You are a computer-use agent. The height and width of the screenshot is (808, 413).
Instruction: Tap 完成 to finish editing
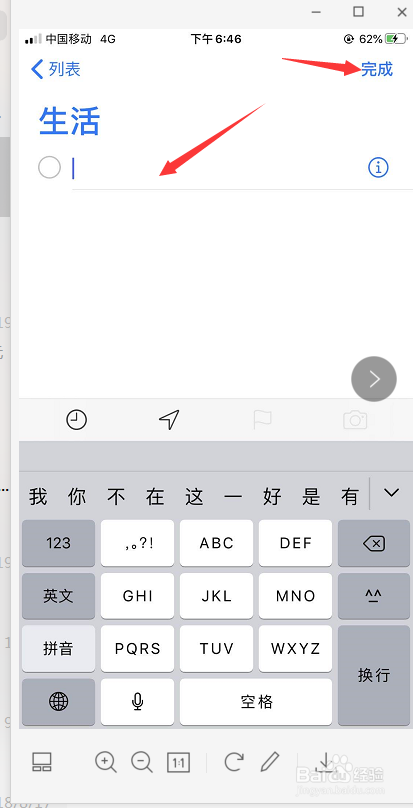(x=377, y=69)
